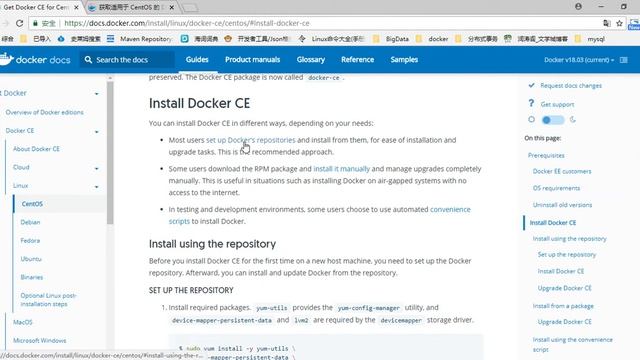Close the second CentOS browser tab

tap(172, 7)
